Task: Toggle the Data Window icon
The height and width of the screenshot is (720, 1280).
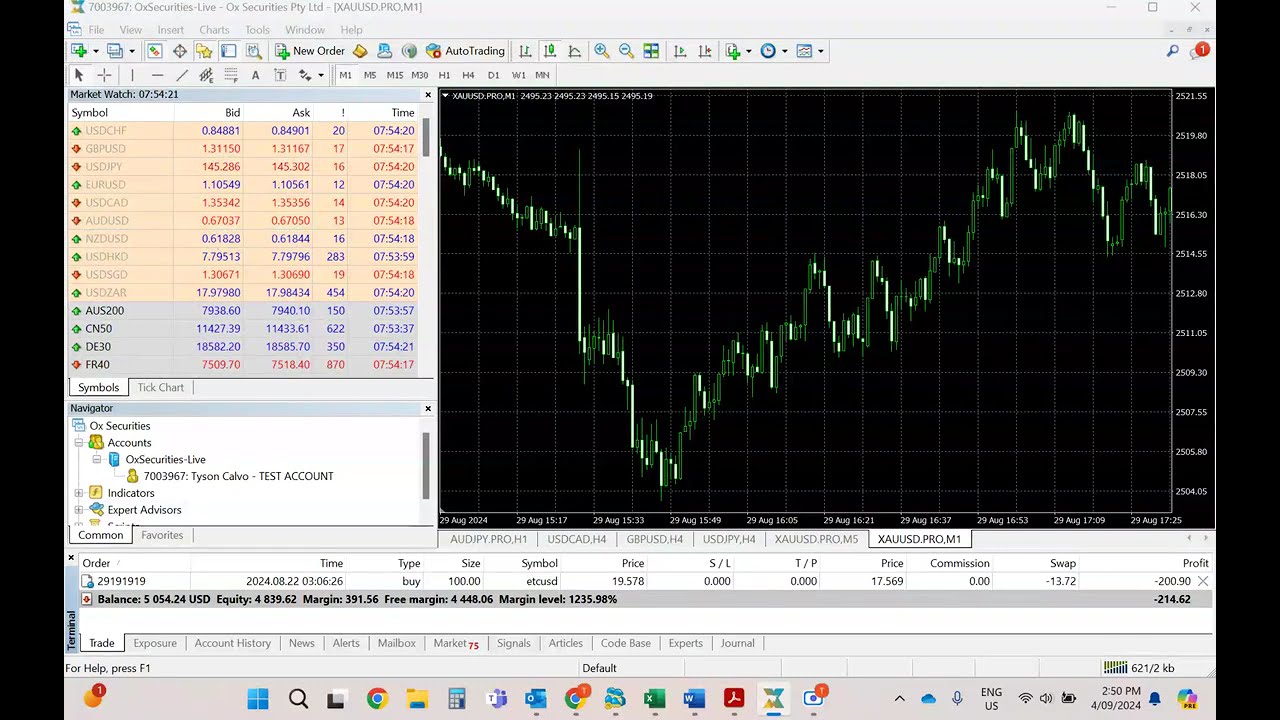Action: click(180, 51)
